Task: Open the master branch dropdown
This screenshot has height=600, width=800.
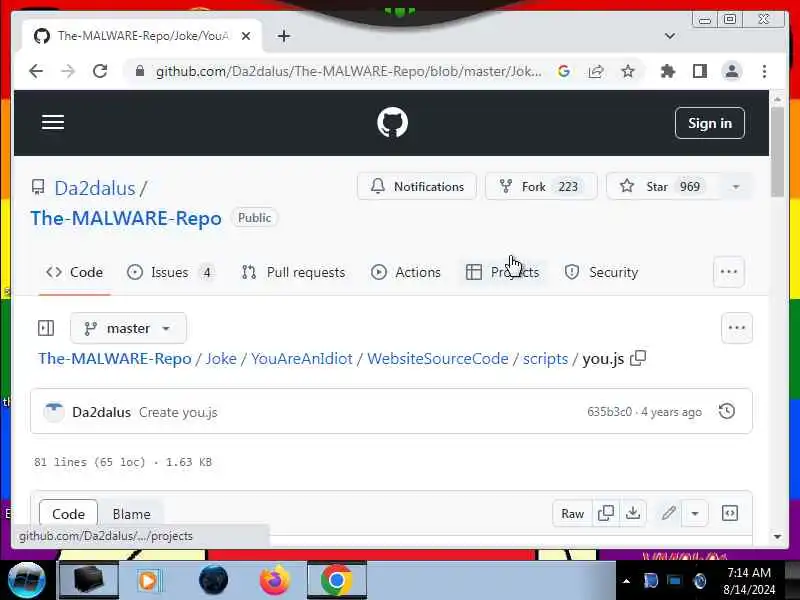Action: click(x=128, y=328)
